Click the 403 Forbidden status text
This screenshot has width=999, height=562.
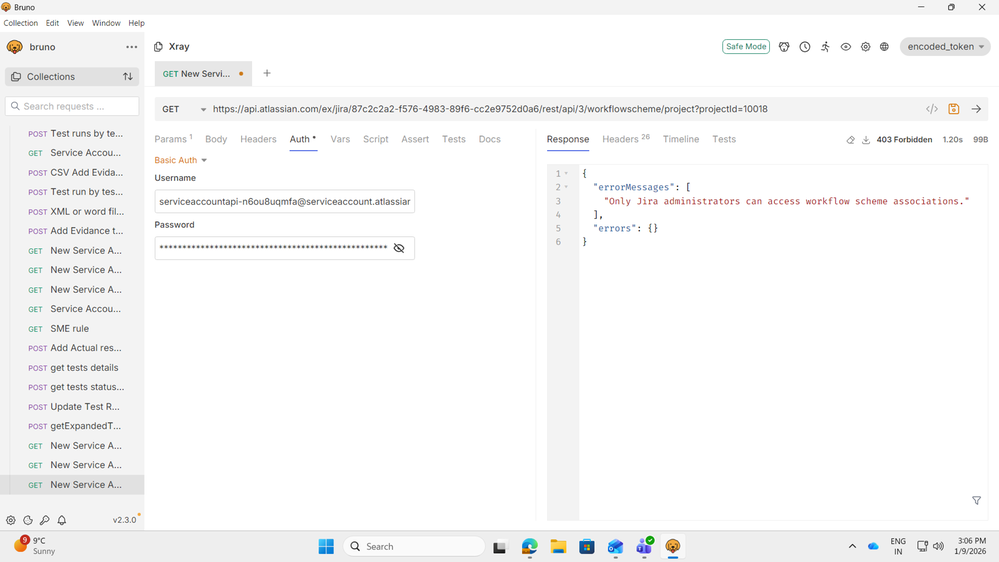[x=904, y=140]
